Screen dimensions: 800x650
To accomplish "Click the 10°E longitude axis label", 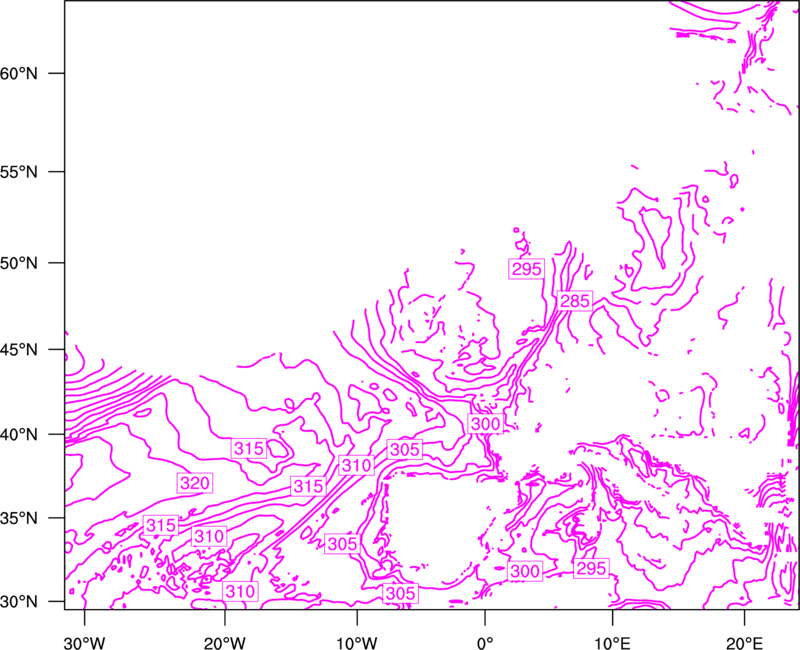I will pyautogui.click(x=612, y=643).
